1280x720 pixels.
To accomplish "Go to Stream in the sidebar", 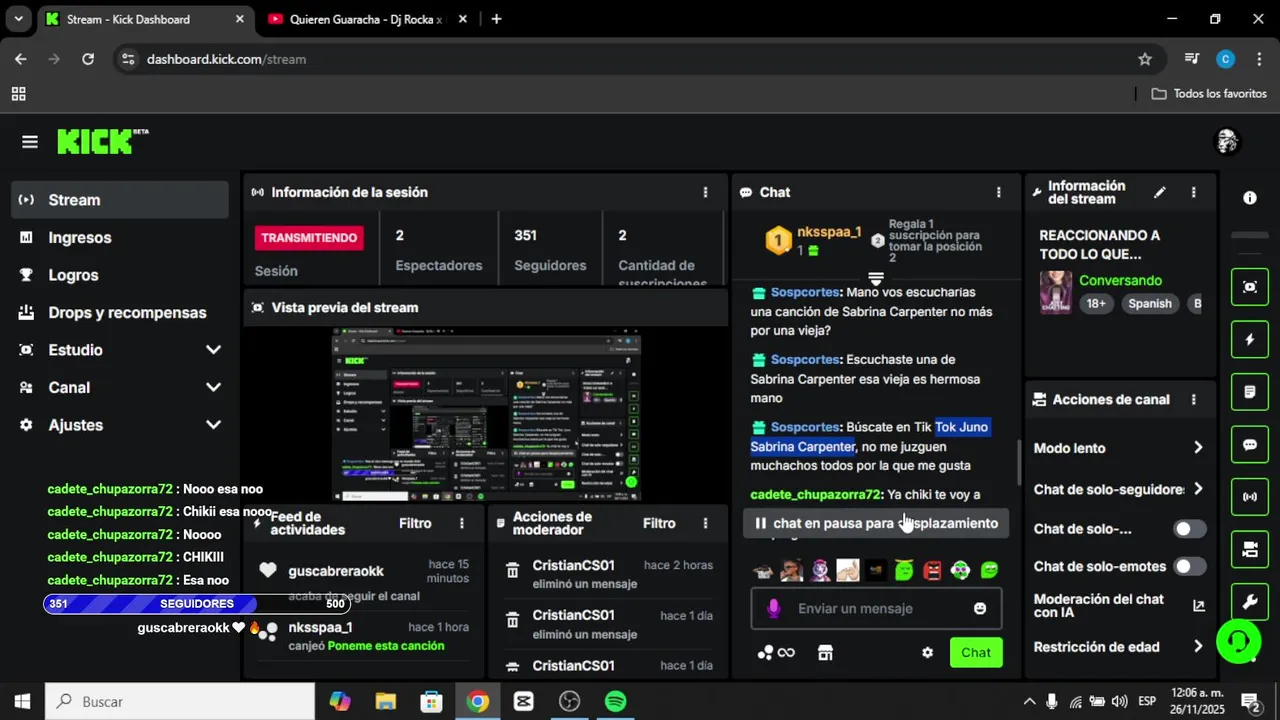I will coord(120,200).
